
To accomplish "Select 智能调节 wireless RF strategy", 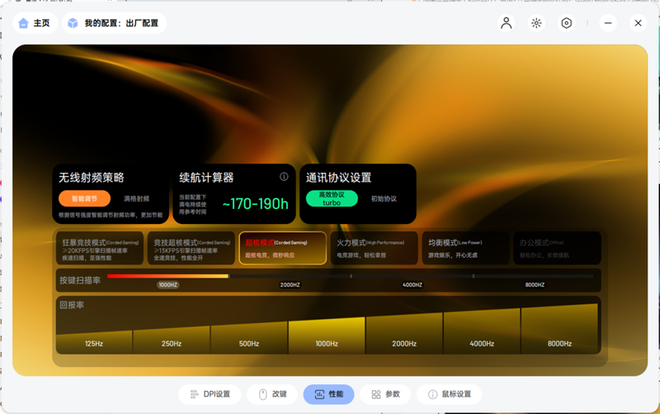I will click(84, 199).
